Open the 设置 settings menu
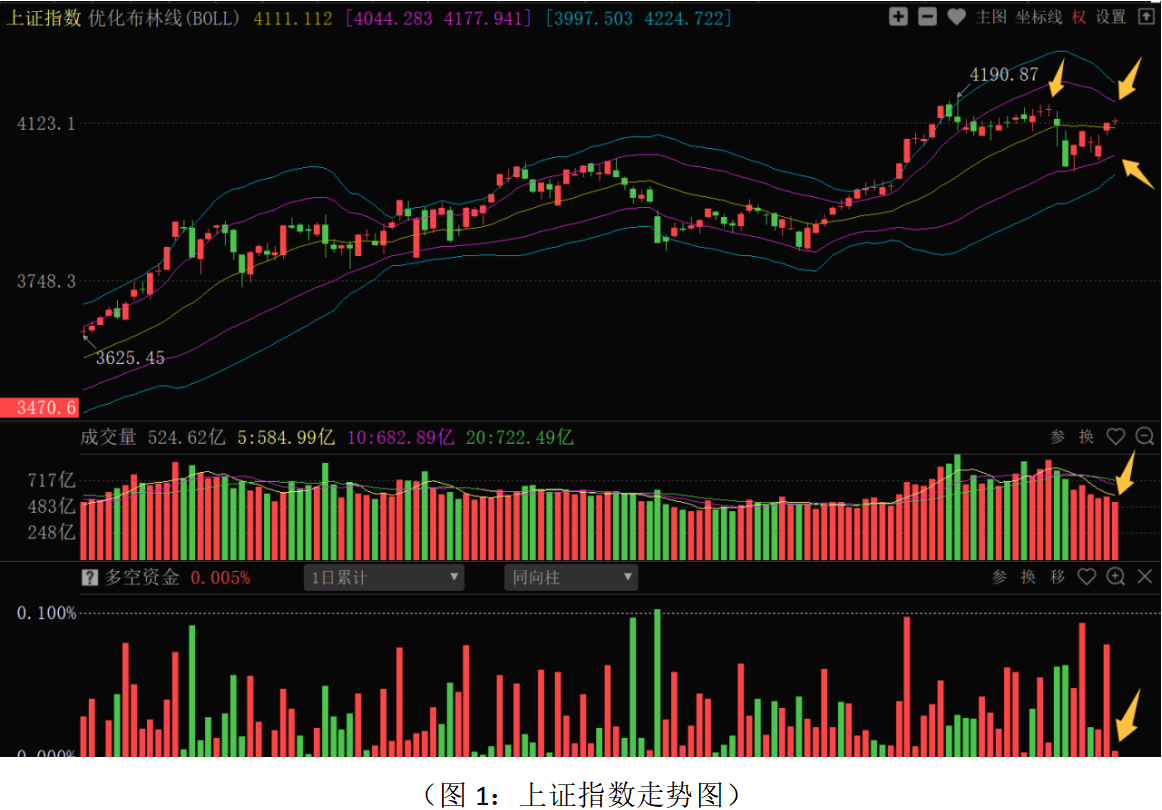Image resolution: width=1162 pixels, height=810 pixels. 1110,17
